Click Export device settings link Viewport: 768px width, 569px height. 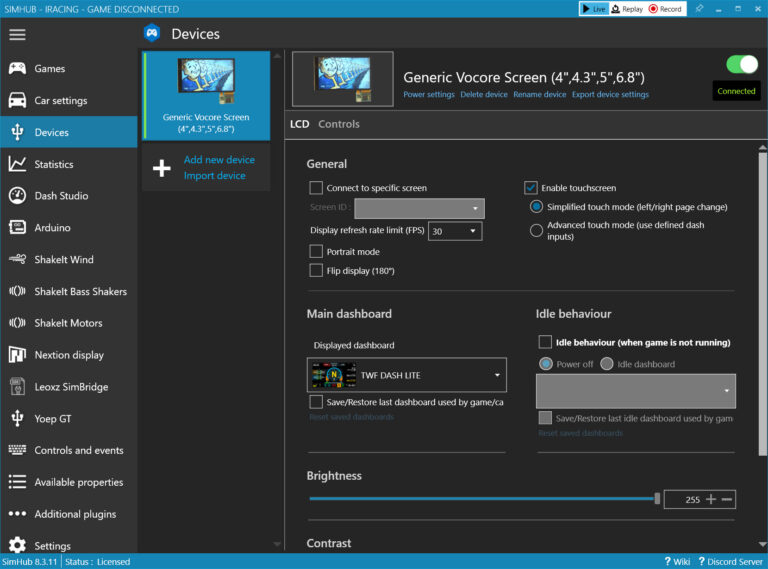[610, 95]
